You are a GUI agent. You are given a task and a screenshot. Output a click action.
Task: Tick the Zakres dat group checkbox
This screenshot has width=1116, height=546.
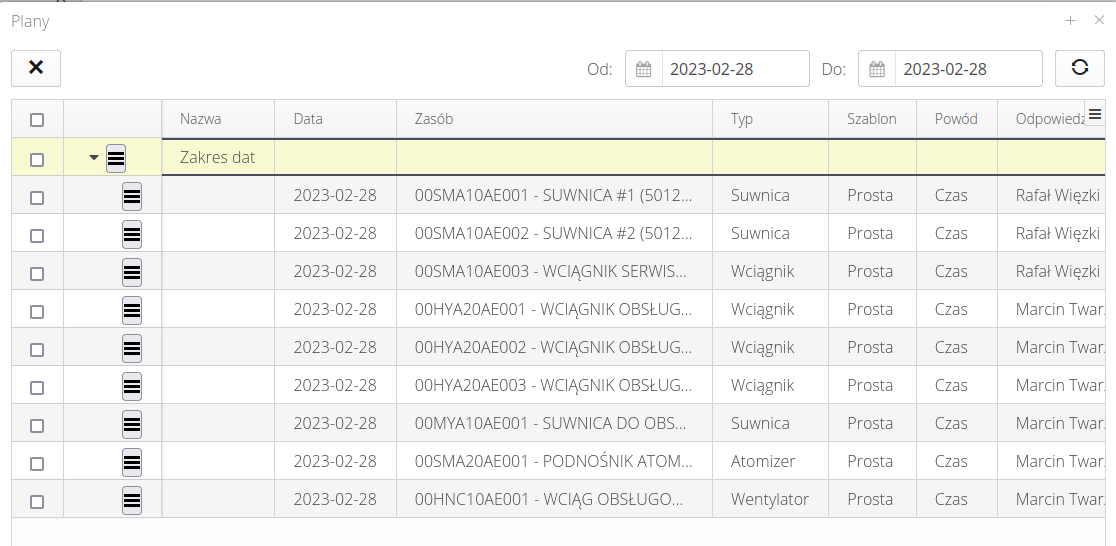click(37, 159)
